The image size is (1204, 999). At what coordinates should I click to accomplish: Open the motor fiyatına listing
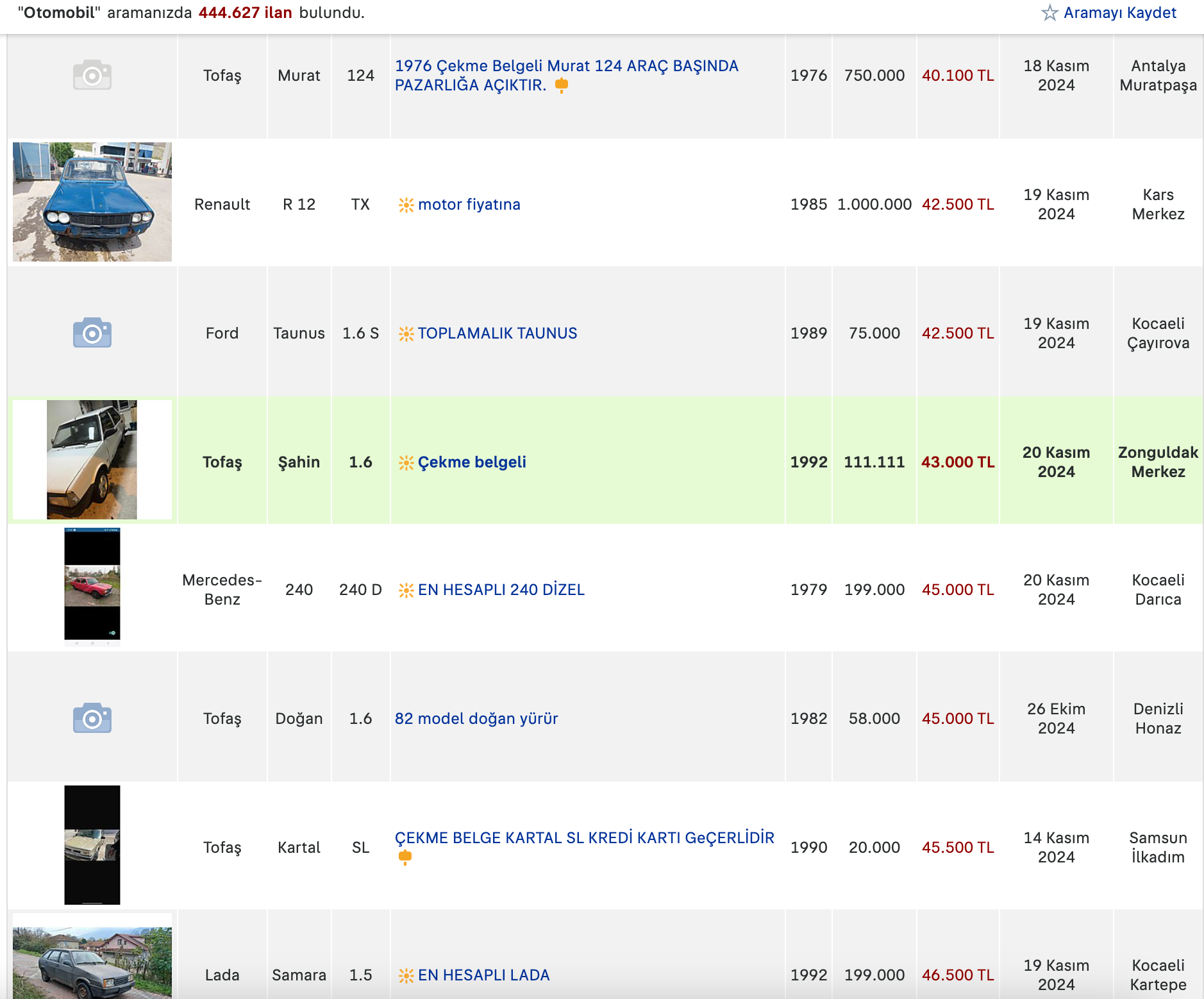(x=469, y=205)
